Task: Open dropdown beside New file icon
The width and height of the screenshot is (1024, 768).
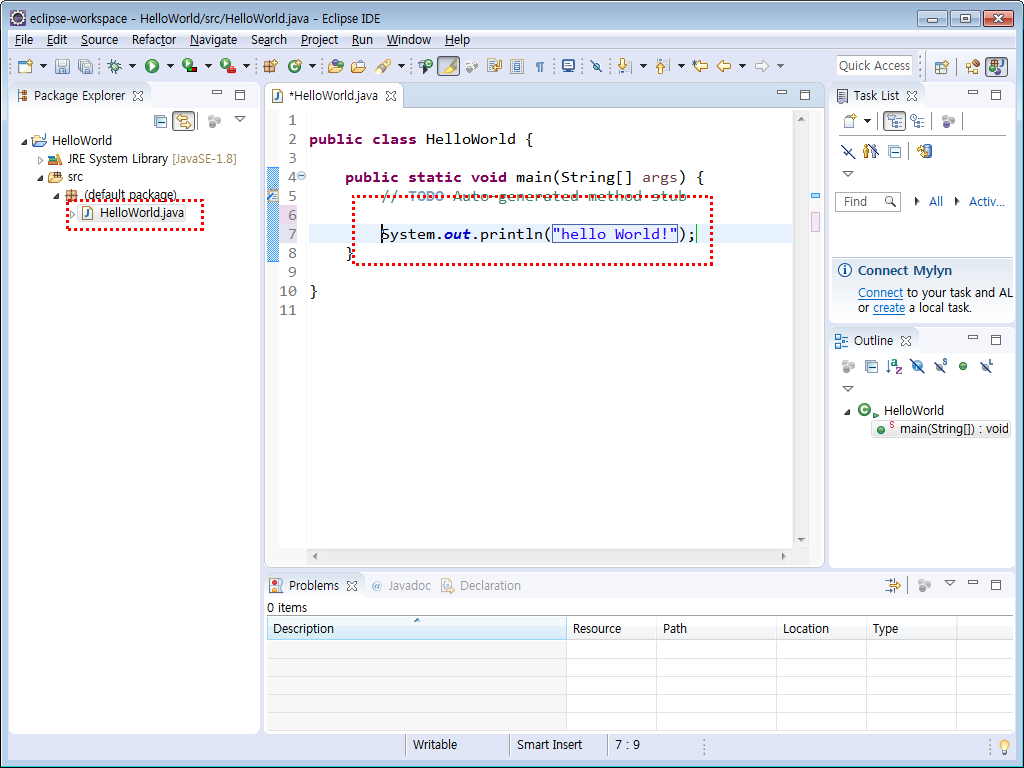Action: (43, 66)
